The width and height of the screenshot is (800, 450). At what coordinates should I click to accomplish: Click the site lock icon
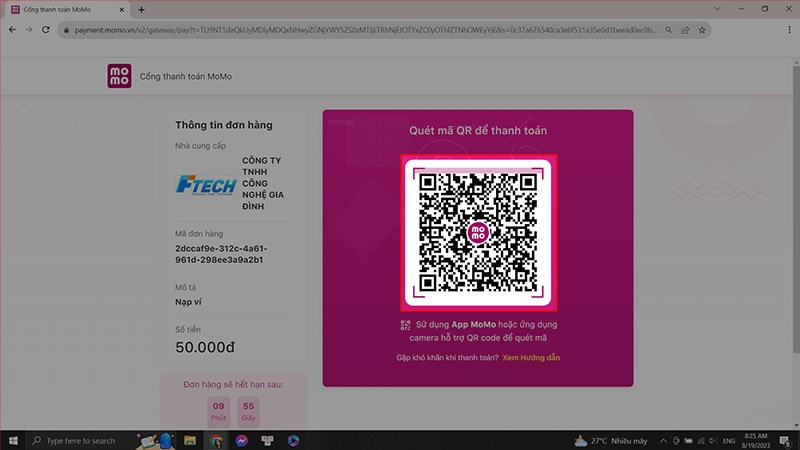point(66,30)
